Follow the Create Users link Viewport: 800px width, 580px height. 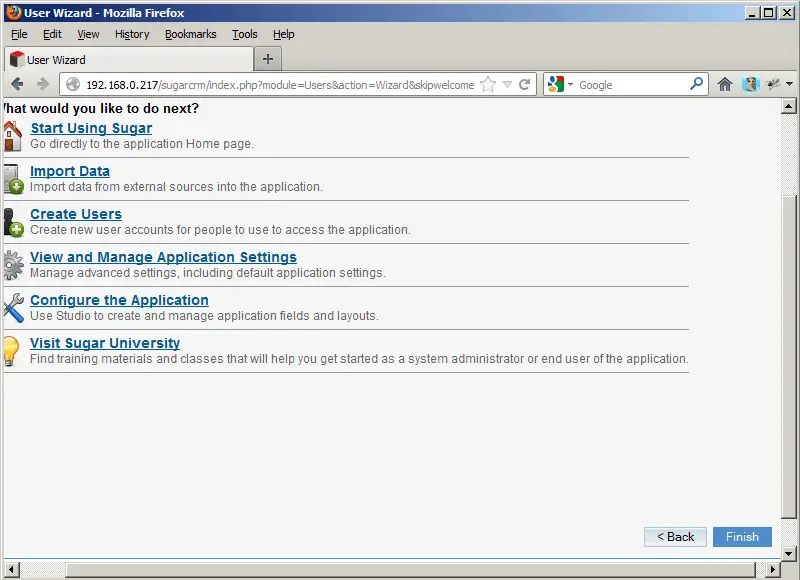pyautogui.click(x=76, y=214)
